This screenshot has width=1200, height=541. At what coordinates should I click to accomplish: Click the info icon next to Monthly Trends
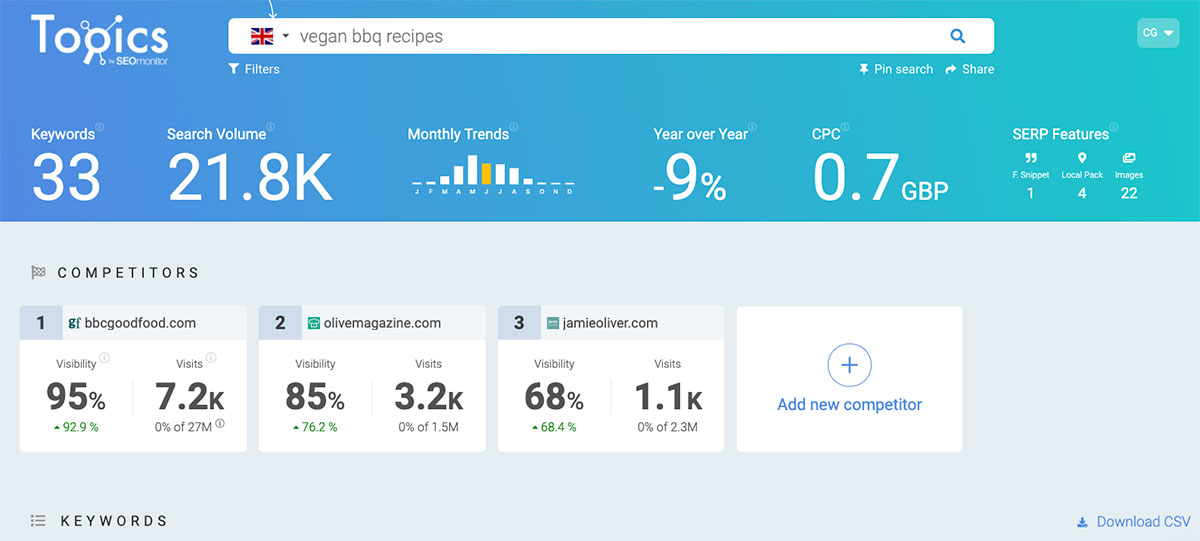coord(514,128)
